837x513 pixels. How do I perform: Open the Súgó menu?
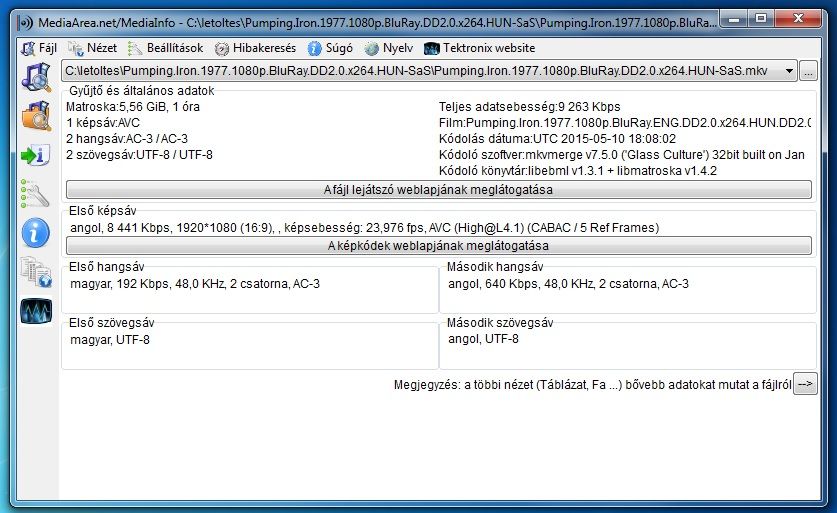tap(330, 48)
